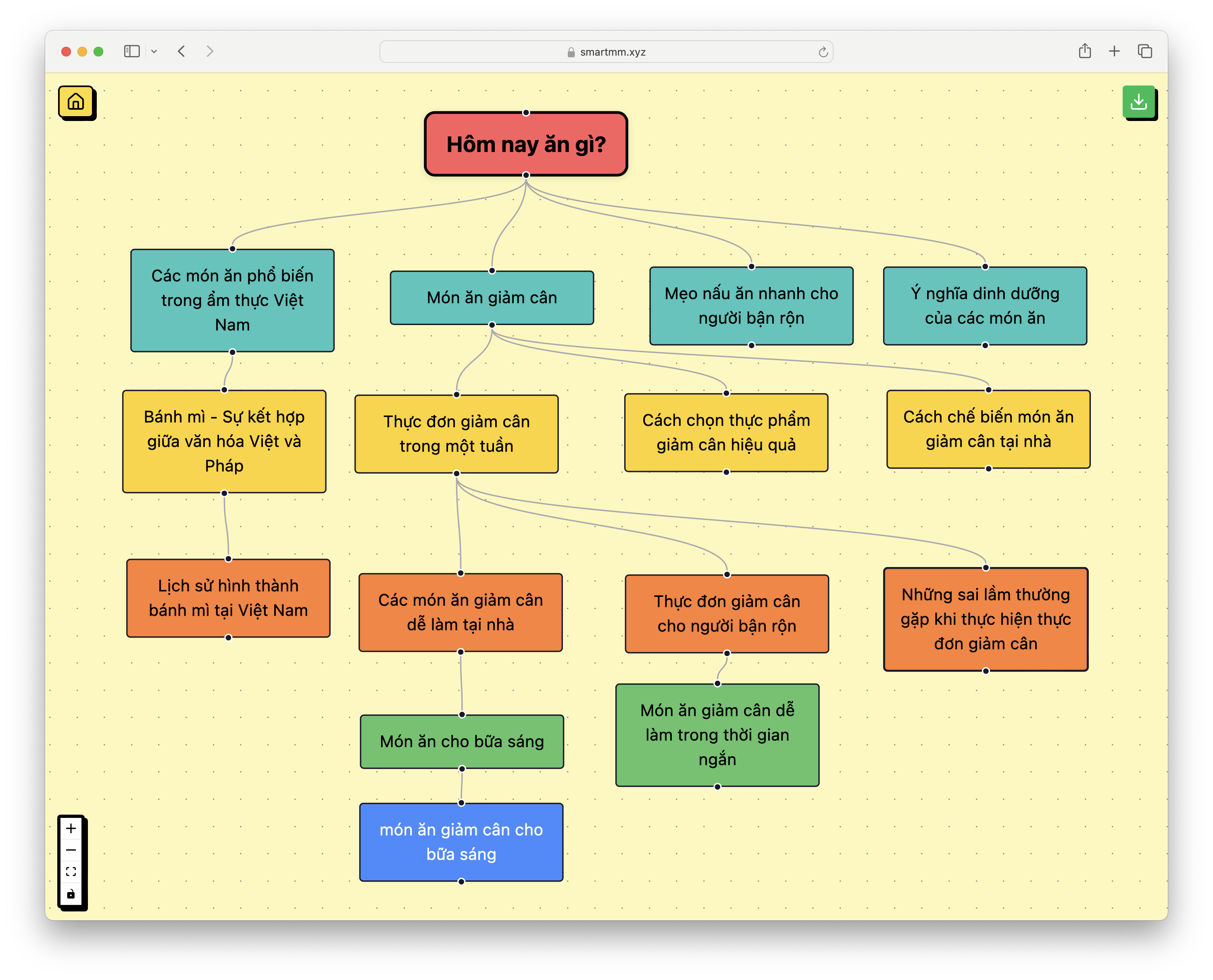Select root node Hôm nay ăn gì?
Viewport: 1213px width, 980px height.
[525, 144]
